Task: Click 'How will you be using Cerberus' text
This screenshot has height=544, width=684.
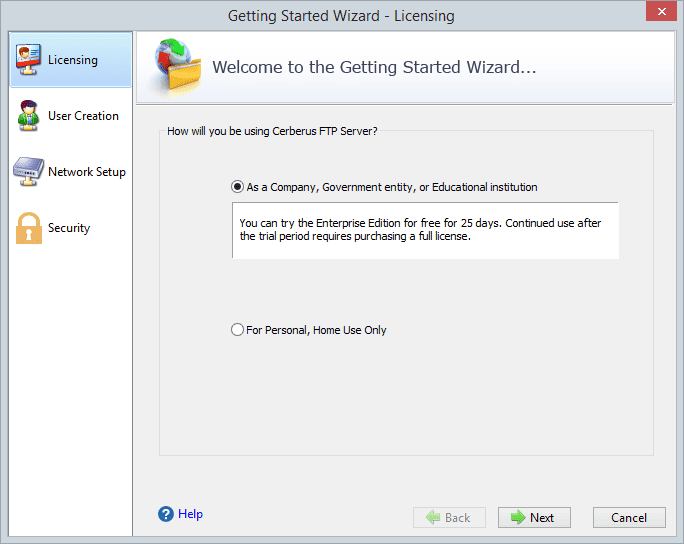Action: pos(272,131)
